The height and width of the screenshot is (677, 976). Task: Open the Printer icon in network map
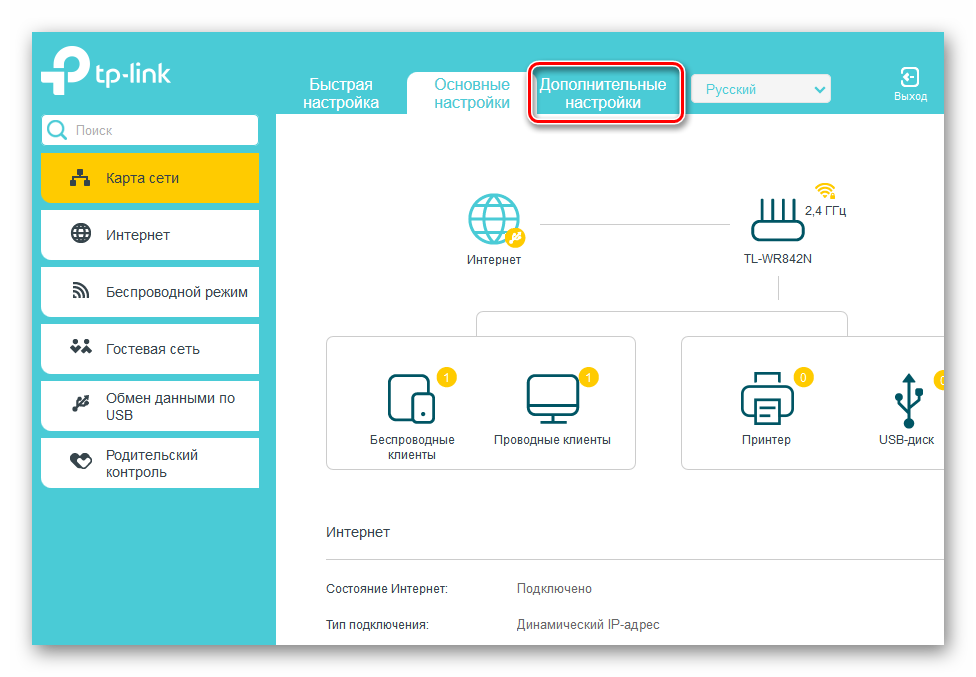767,399
